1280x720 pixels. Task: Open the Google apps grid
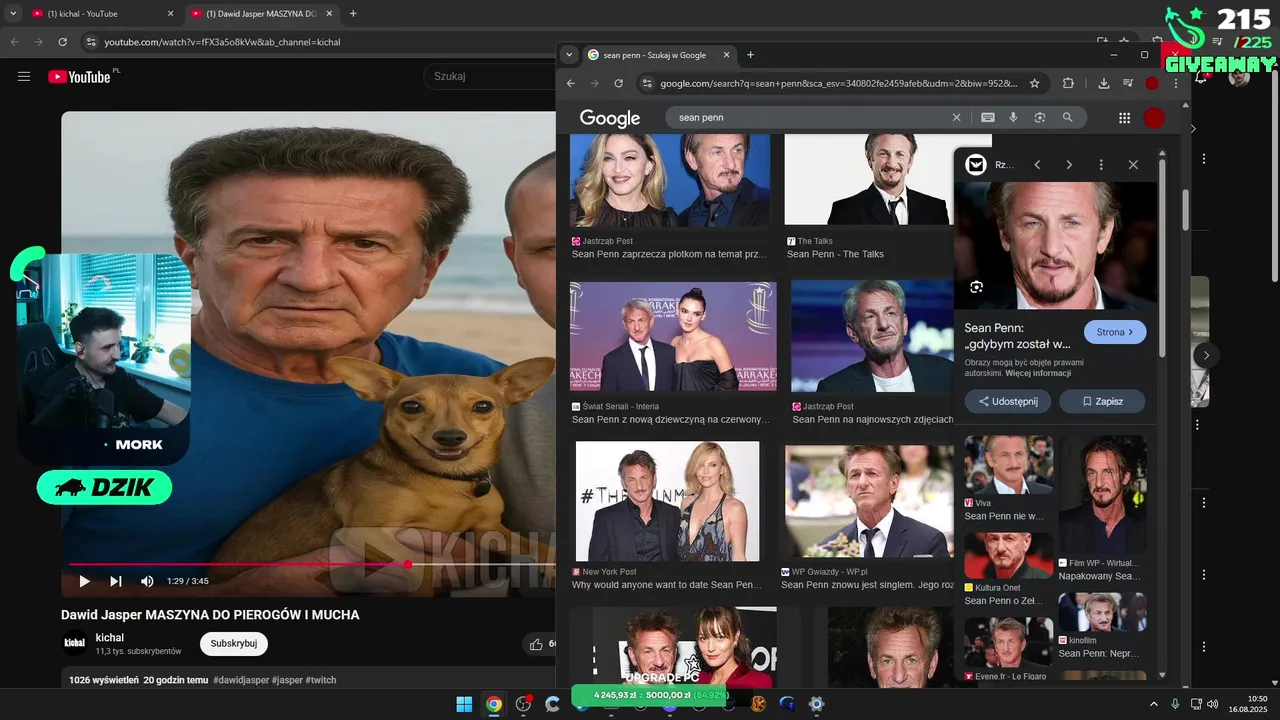coord(1124,118)
